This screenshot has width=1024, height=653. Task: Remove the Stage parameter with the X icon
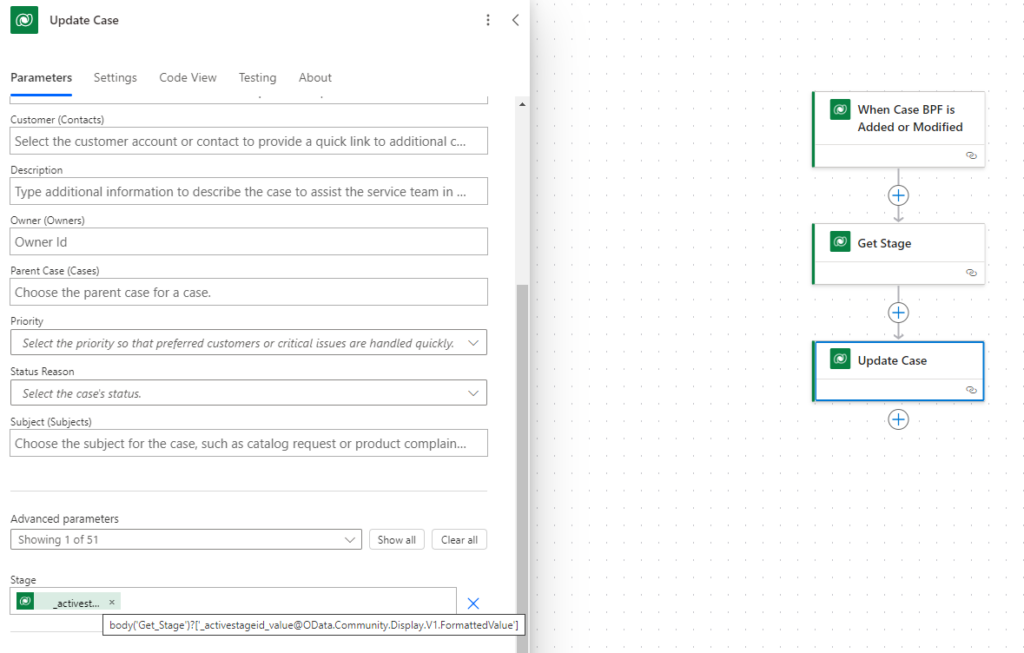click(x=474, y=603)
